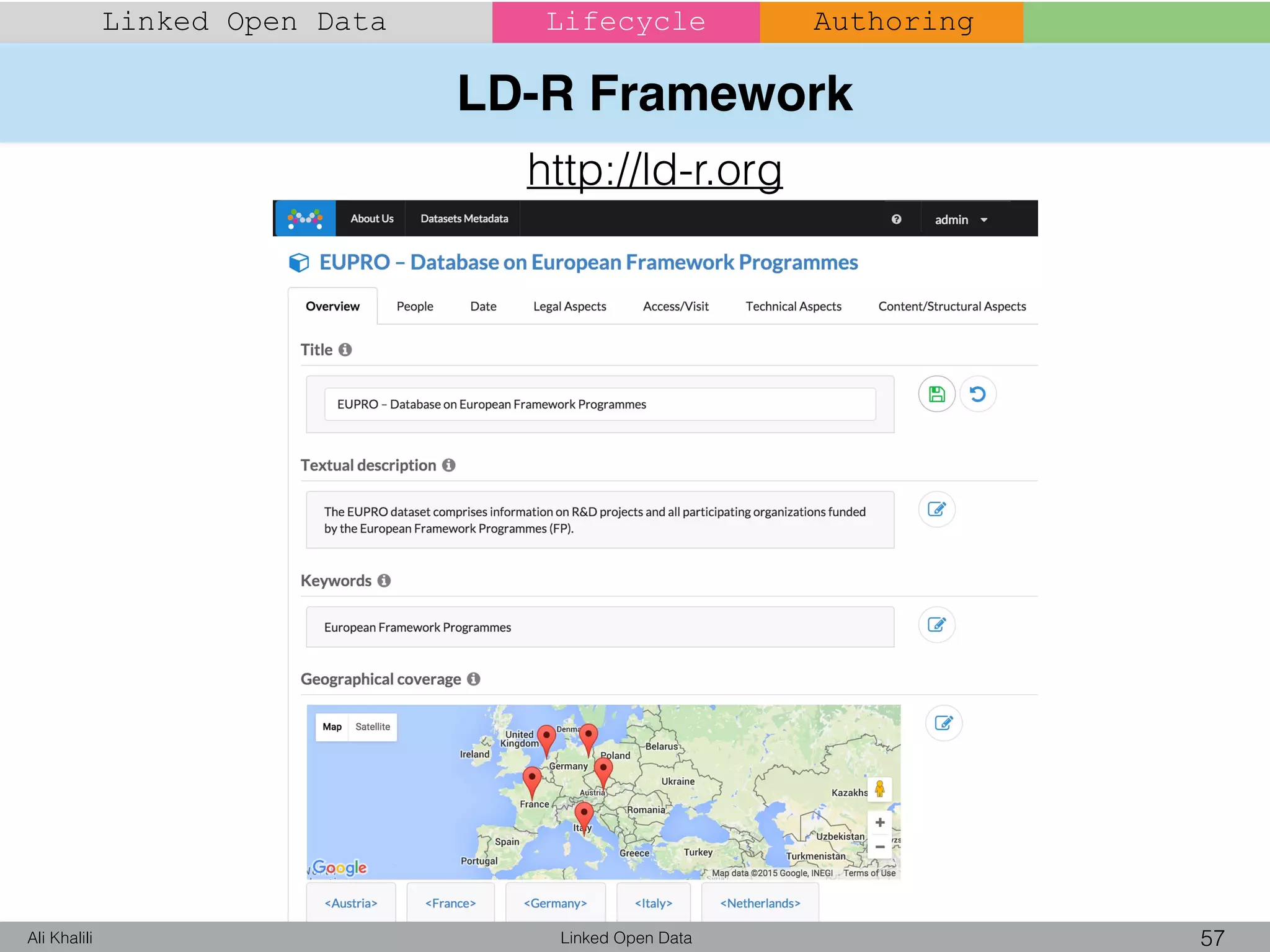This screenshot has width=1270, height=952.
Task: Open the Technical Aspects tab
Action: 793,306
